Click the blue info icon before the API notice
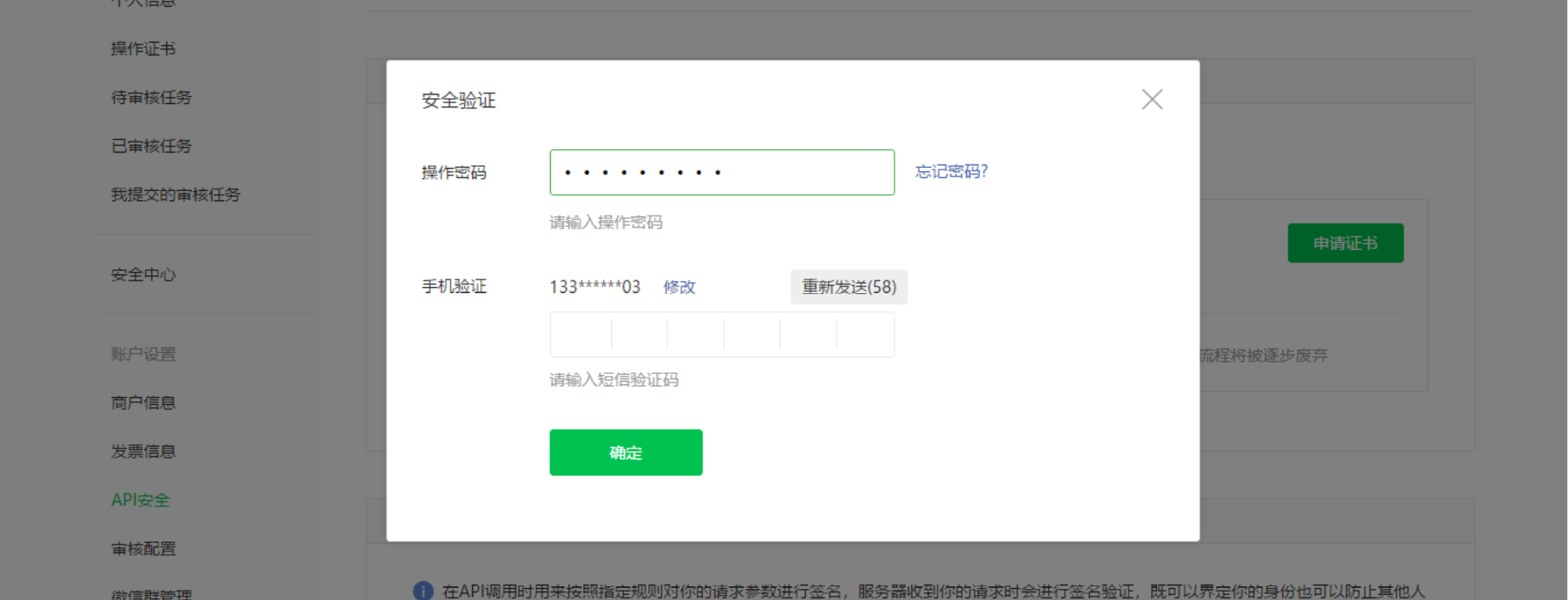This screenshot has height=600, width=1568. [423, 591]
